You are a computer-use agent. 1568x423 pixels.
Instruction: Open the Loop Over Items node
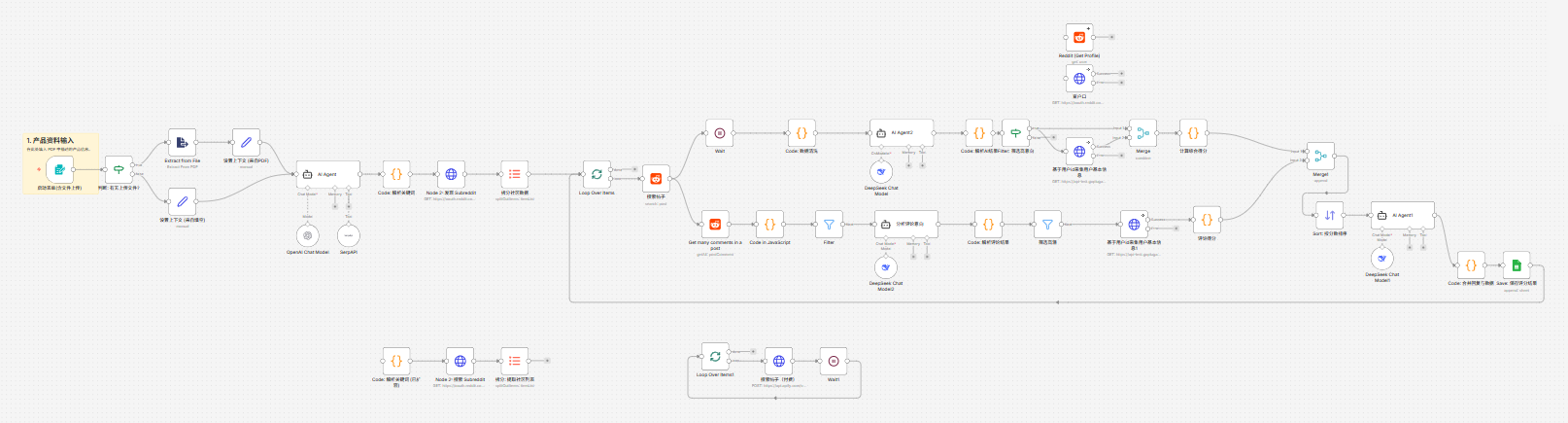pyautogui.click(x=597, y=174)
